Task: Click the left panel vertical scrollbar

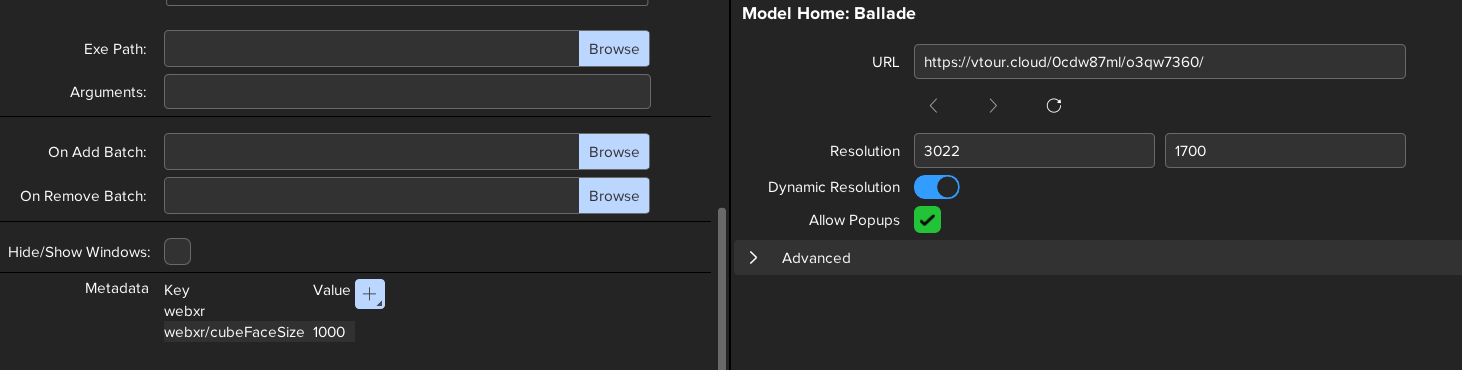Action: click(721, 288)
